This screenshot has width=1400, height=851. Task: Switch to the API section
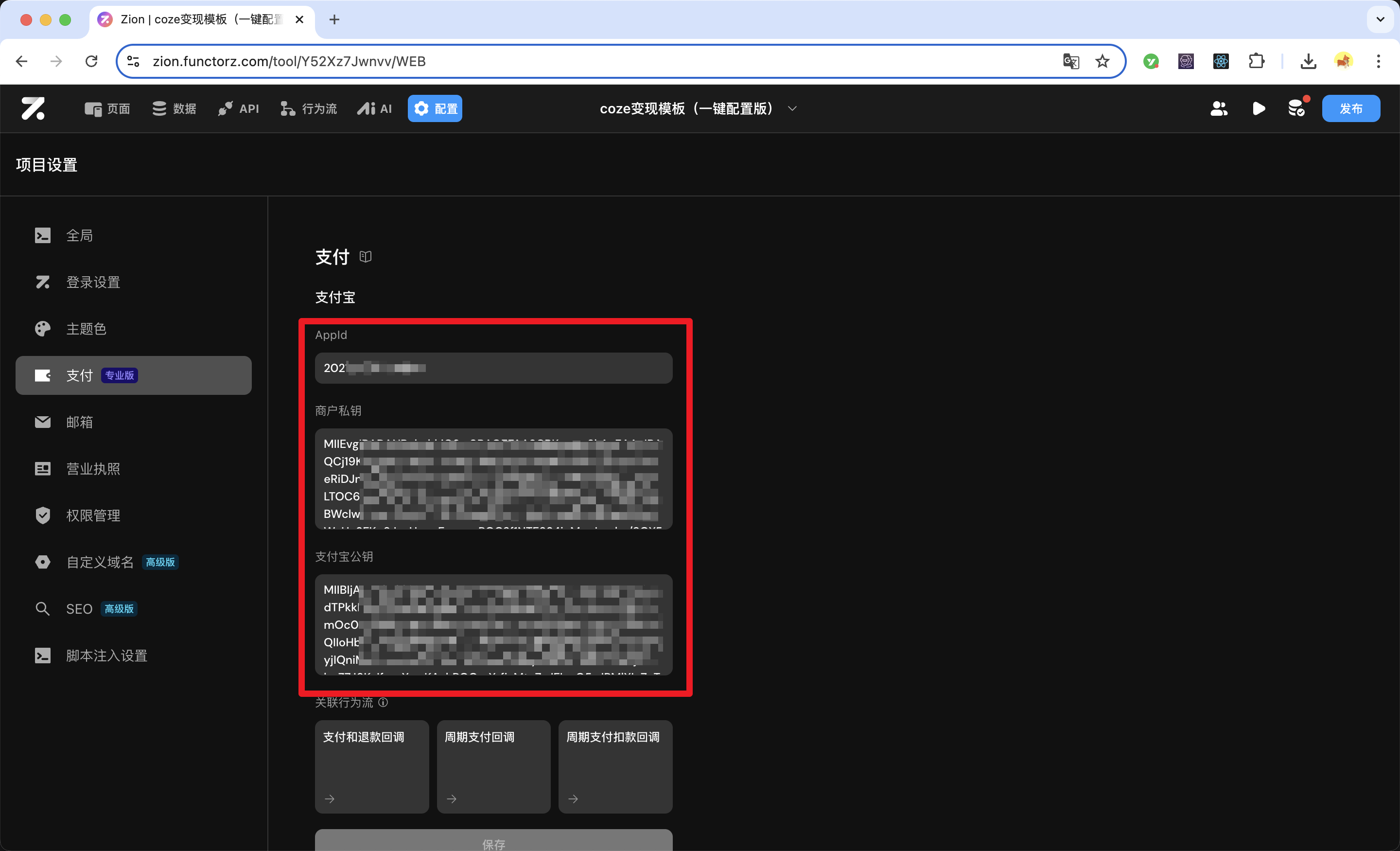[x=238, y=108]
